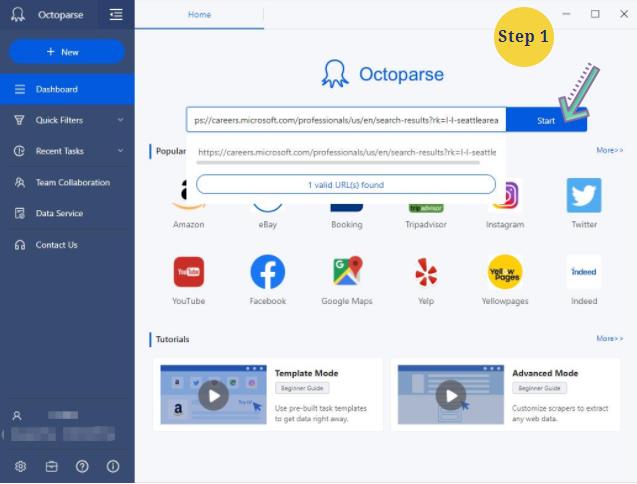Open help with the question mark icon
Screen dimensions: 637x484
[82, 467]
